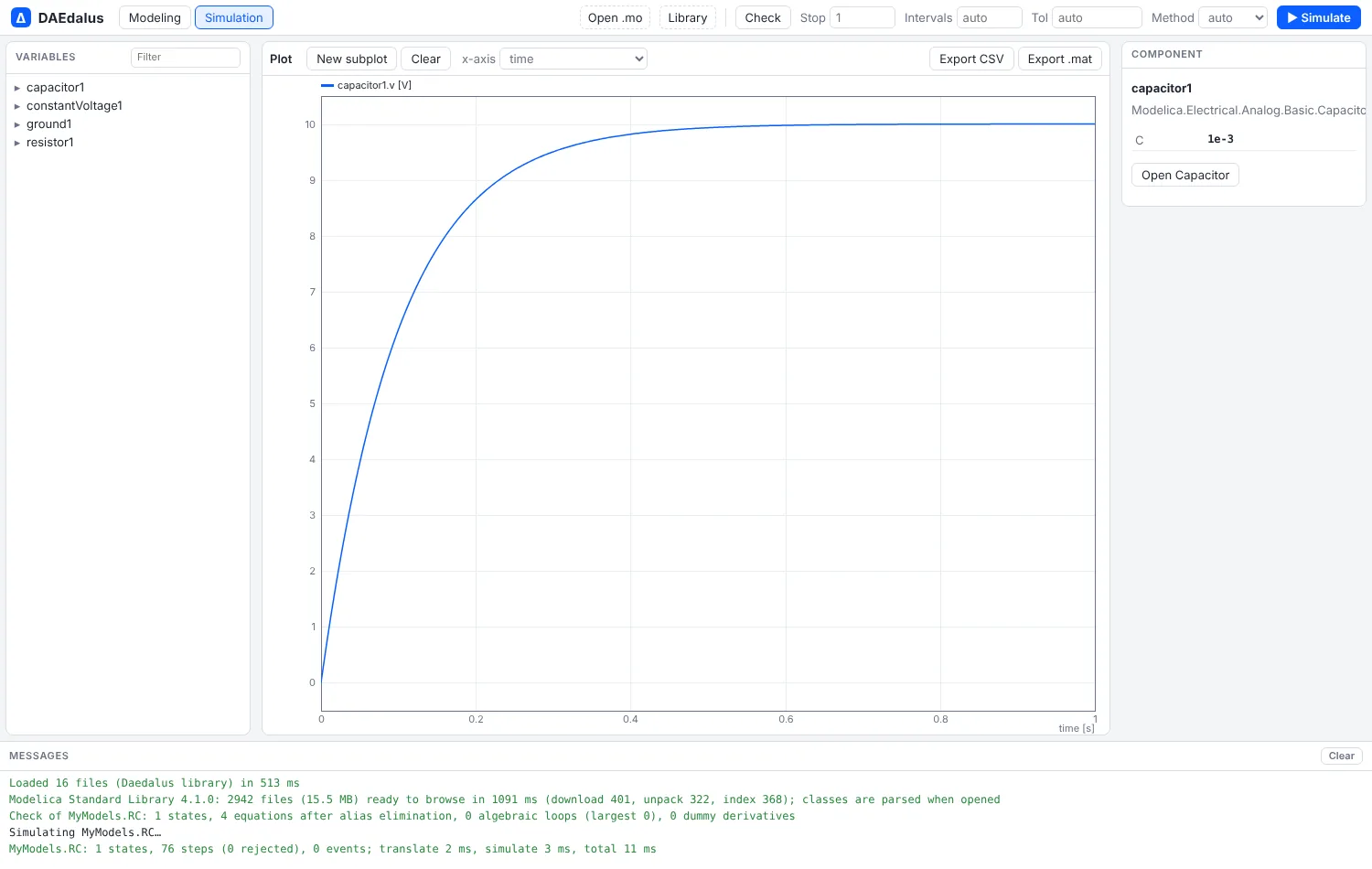Click the DAEdalus logo icon
Image resolution: width=1372 pixels, height=869 pixels.
point(21,17)
